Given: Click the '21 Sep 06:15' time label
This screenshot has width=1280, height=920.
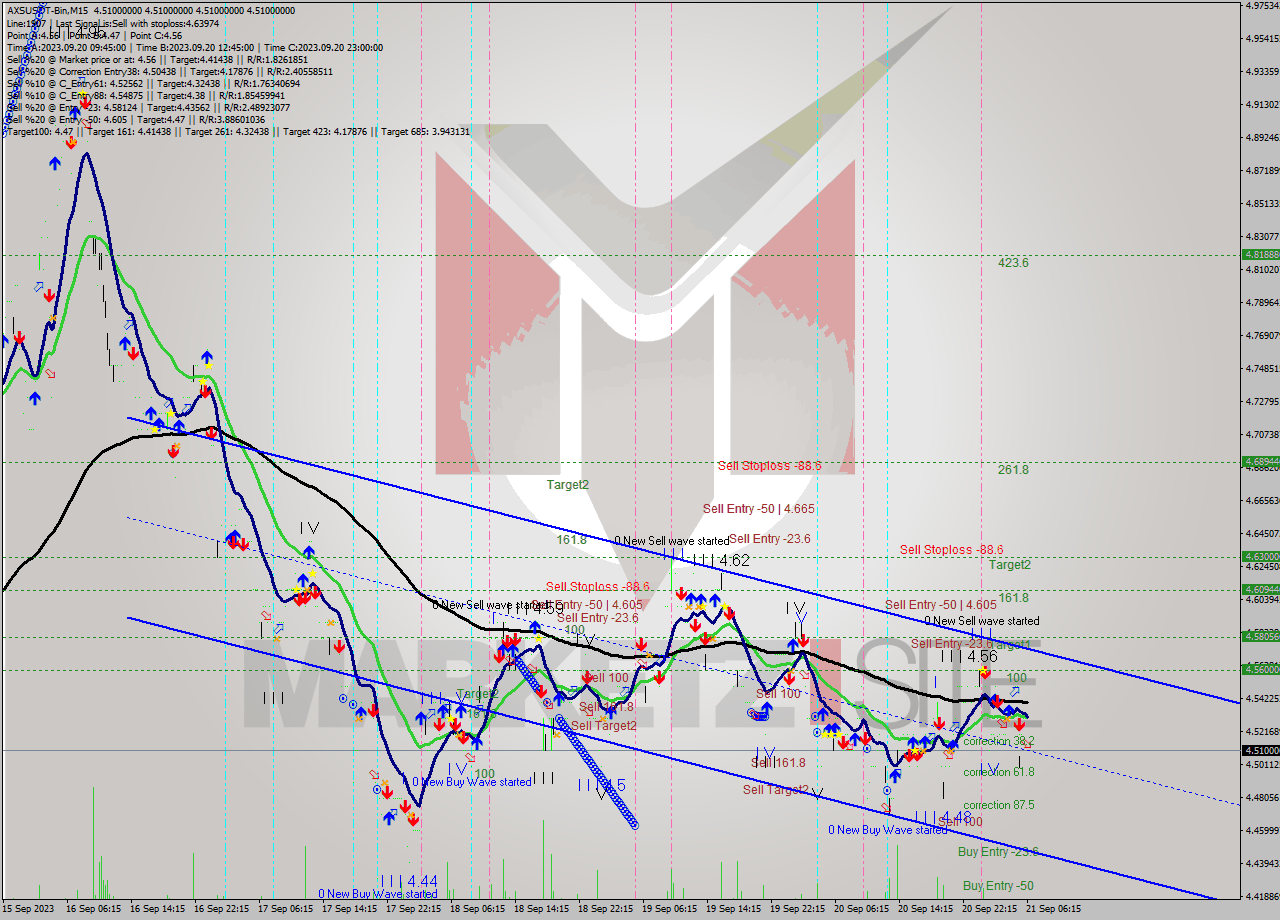Looking at the screenshot, I should point(1054,909).
